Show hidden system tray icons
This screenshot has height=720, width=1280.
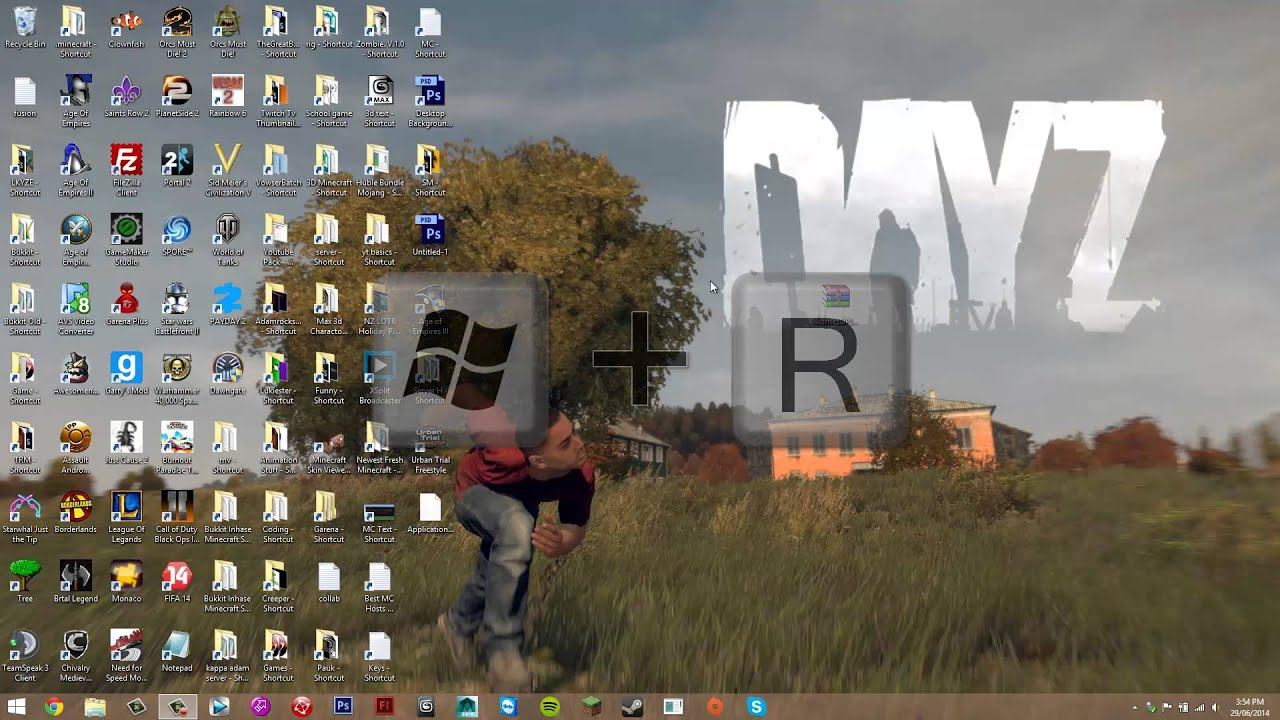[1137, 707]
